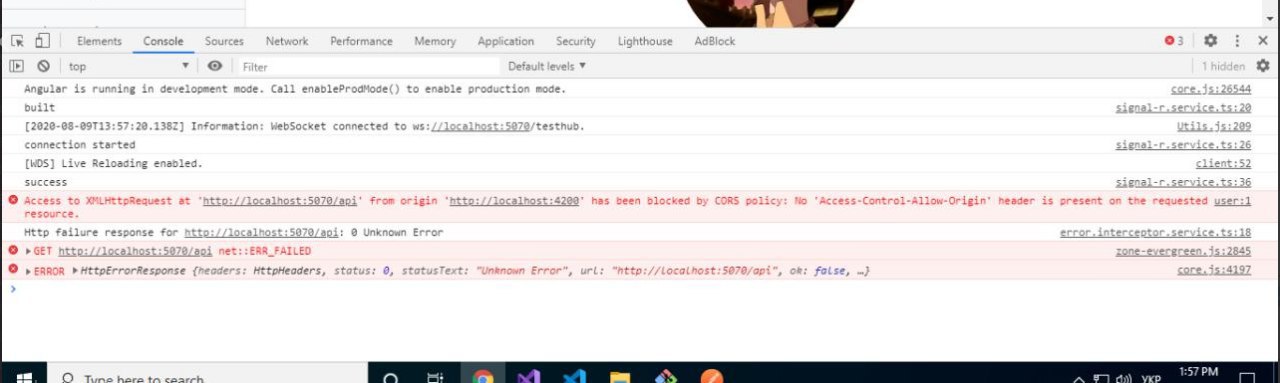Focus the console Filter input

tap(368, 66)
